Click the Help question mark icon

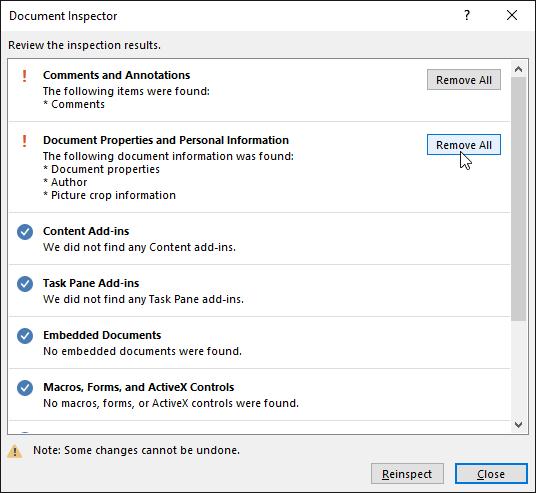click(x=467, y=15)
